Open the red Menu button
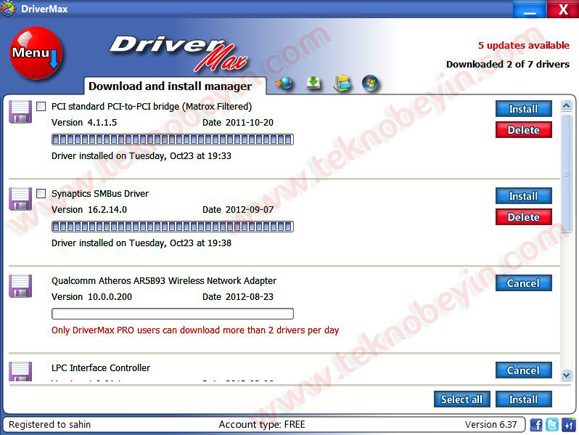The image size is (579, 435). click(36, 53)
